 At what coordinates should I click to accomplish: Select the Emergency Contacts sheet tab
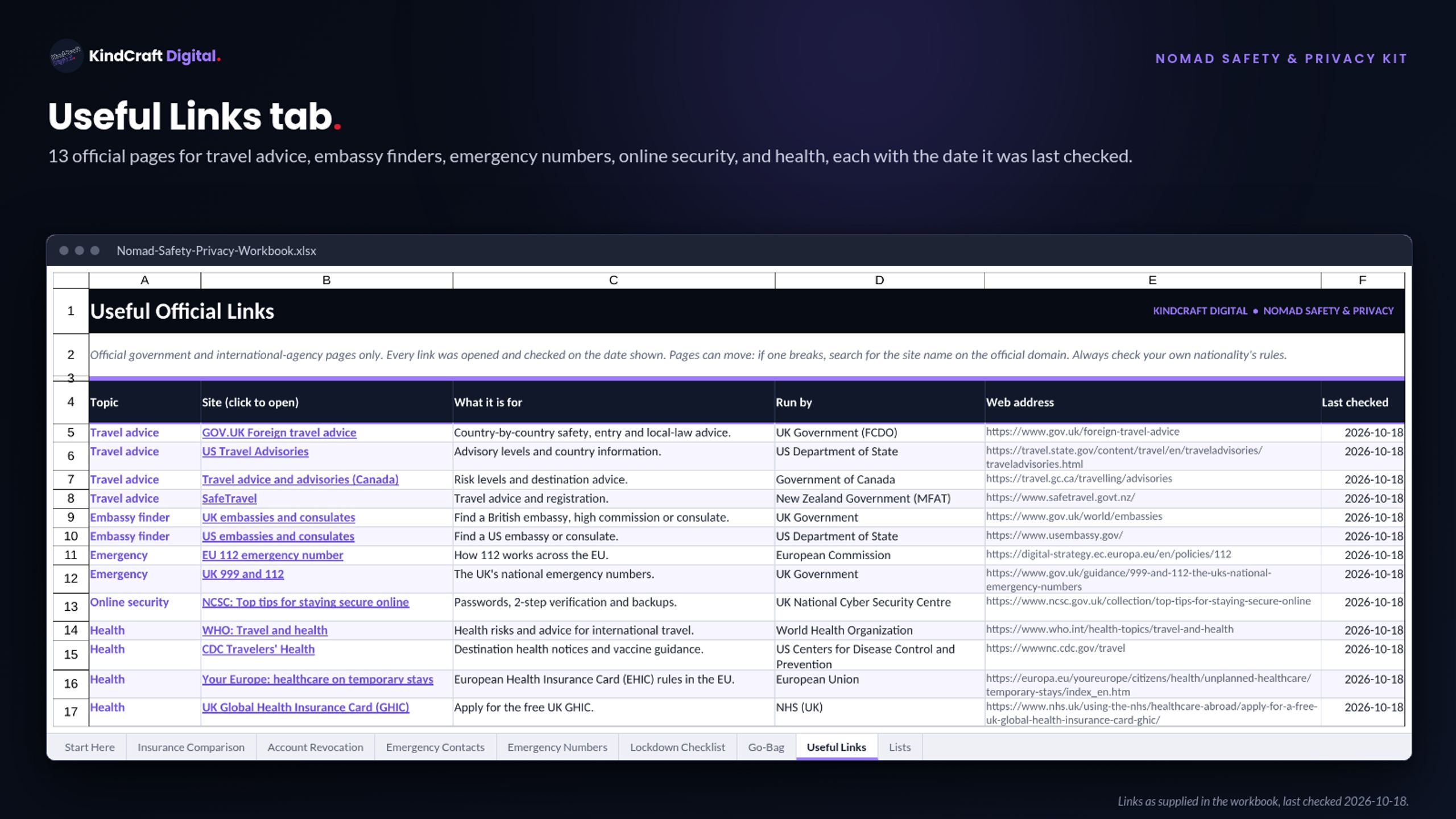[435, 747]
